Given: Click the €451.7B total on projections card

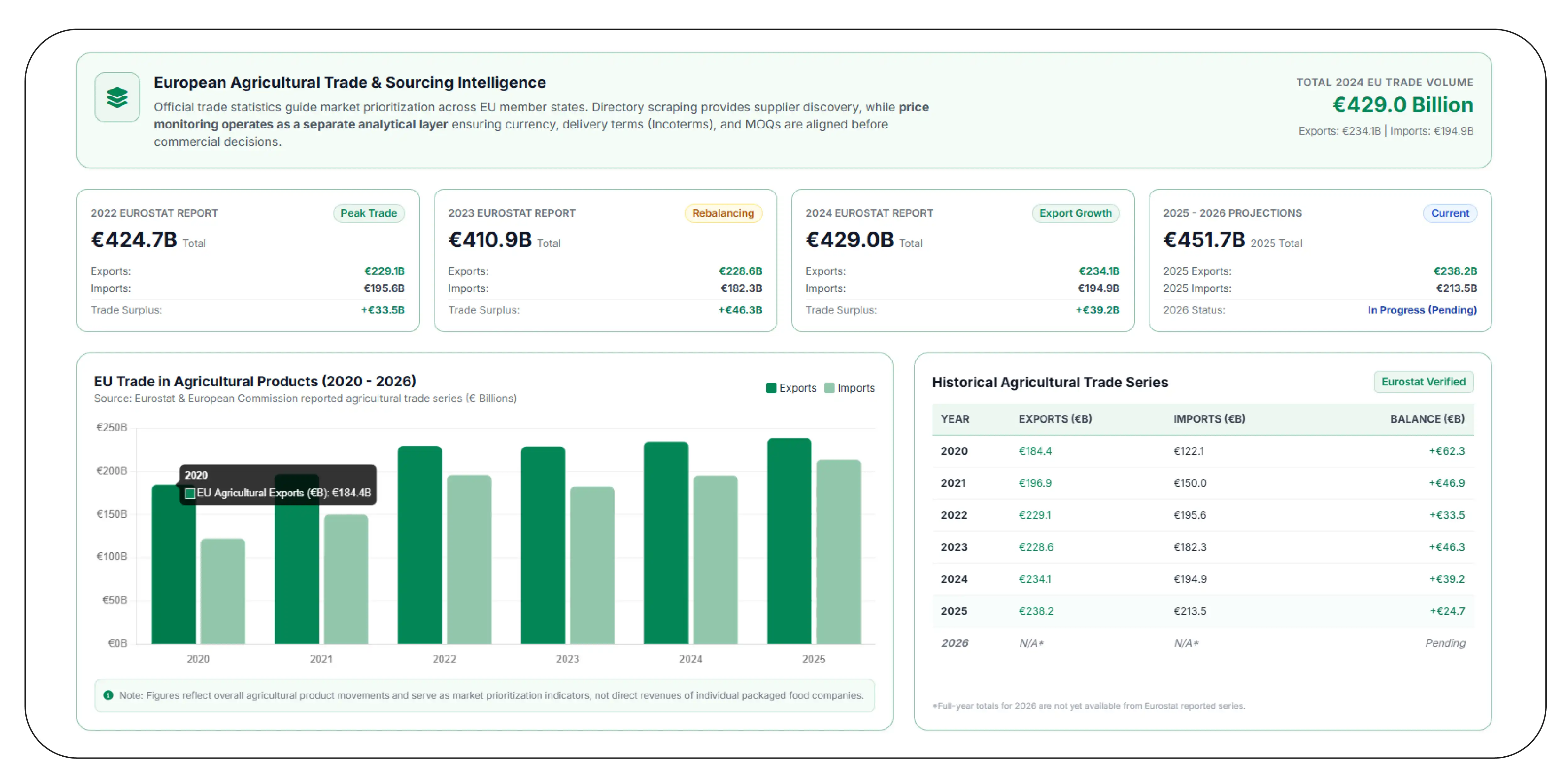Looking at the screenshot, I should pyautogui.click(x=1204, y=240).
